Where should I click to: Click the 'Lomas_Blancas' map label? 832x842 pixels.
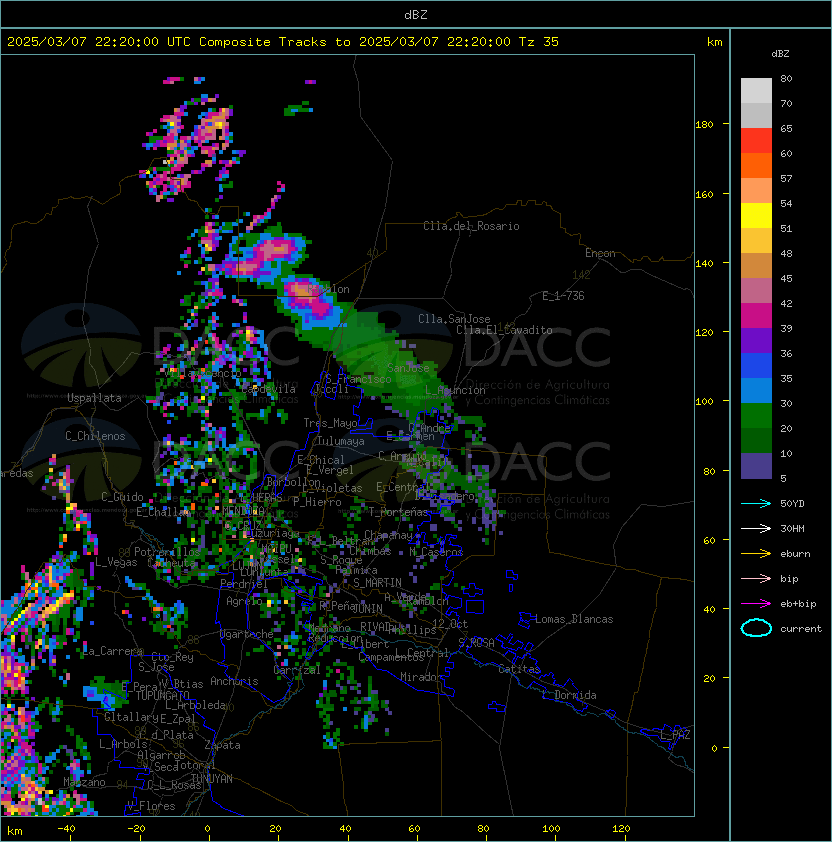[x=574, y=619]
